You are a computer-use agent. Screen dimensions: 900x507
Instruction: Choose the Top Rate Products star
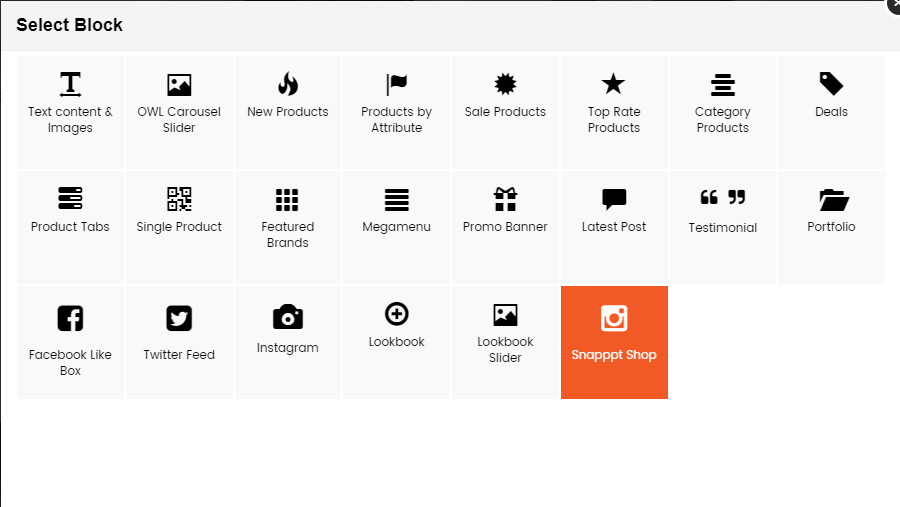(x=613, y=84)
